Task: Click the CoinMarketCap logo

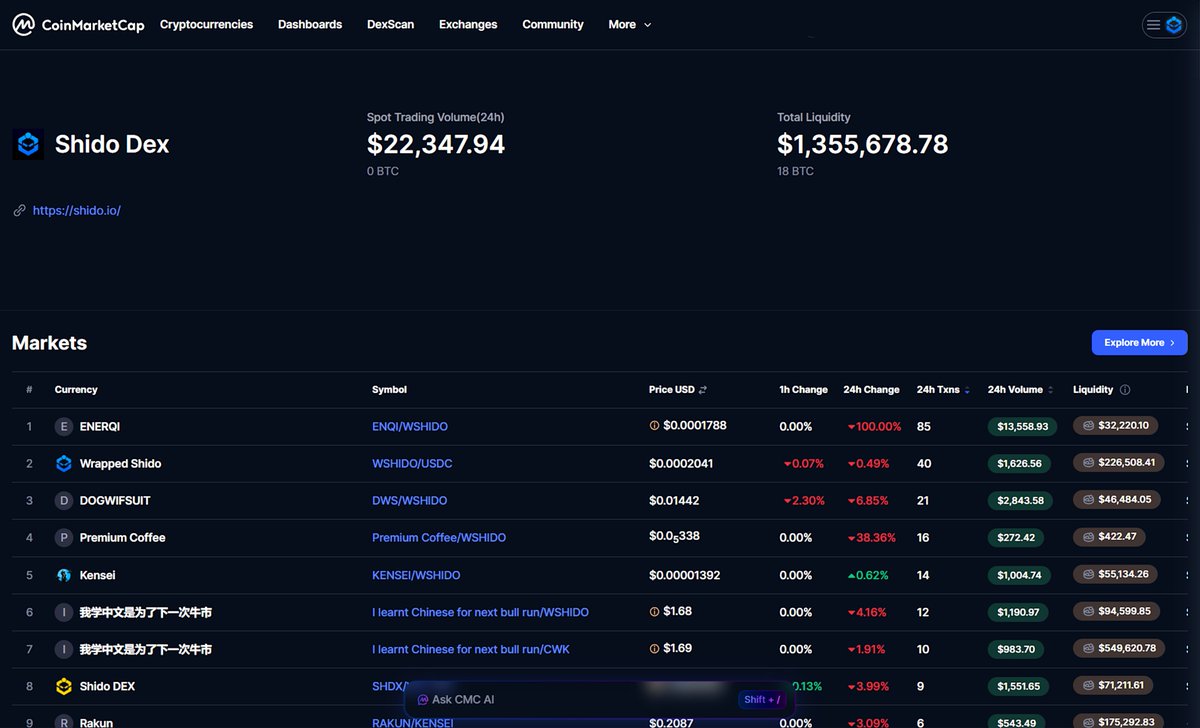Action: point(78,24)
